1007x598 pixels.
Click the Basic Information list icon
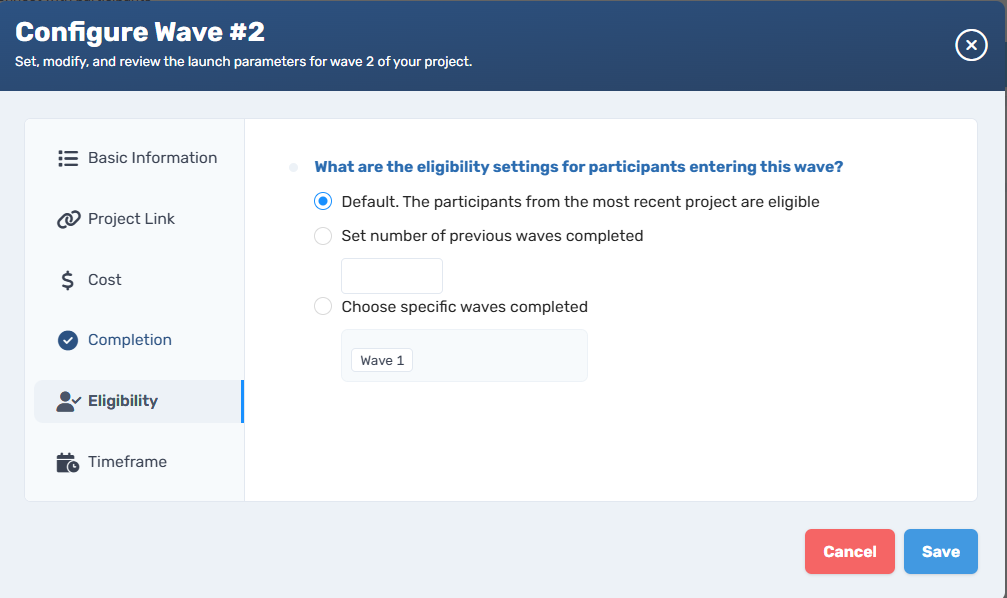pyautogui.click(x=68, y=158)
